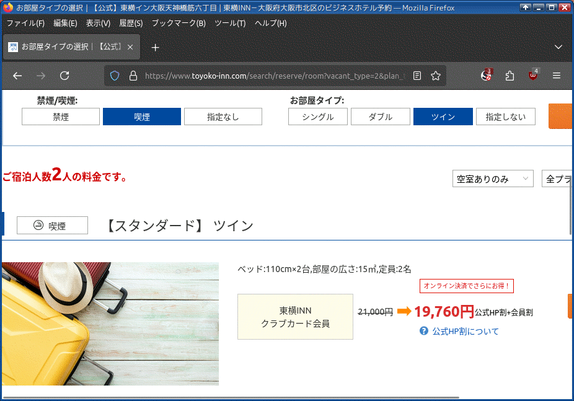Screen dimensions: 574x401
Task: Click the お部屋タイプ: label
Action: pyautogui.click(x=317, y=101)
